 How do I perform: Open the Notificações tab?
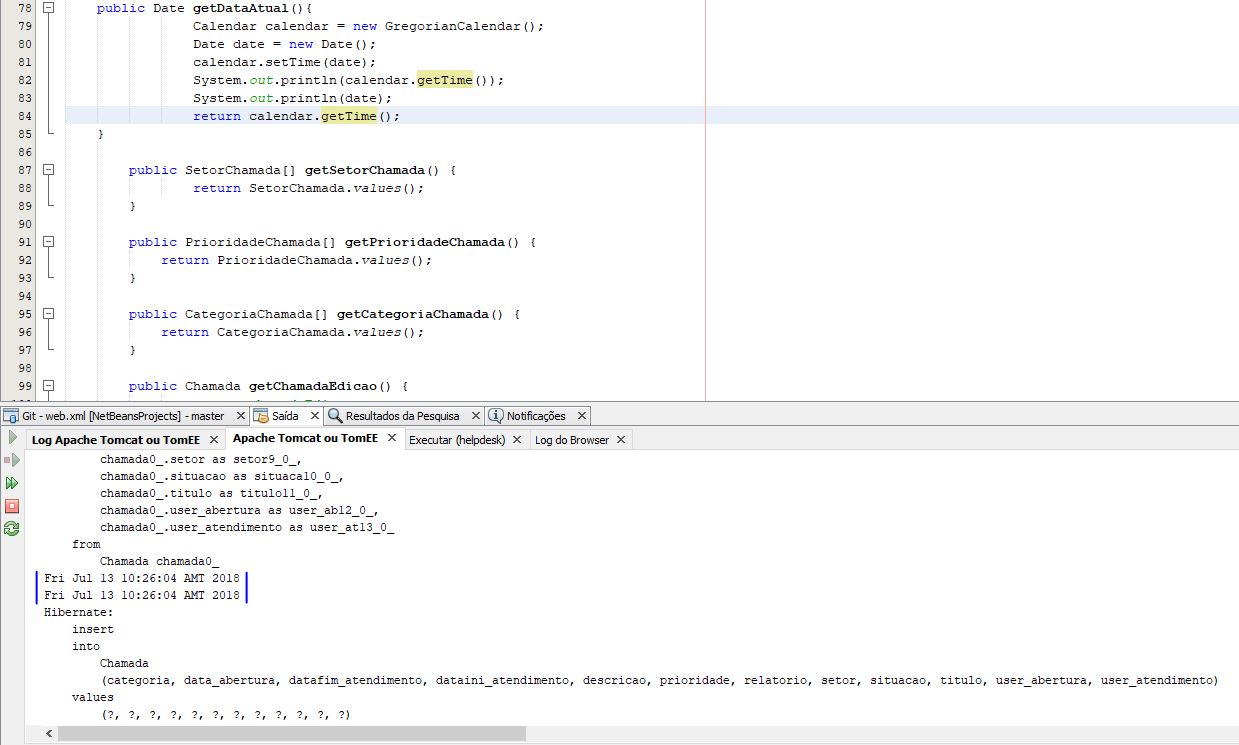click(528, 416)
